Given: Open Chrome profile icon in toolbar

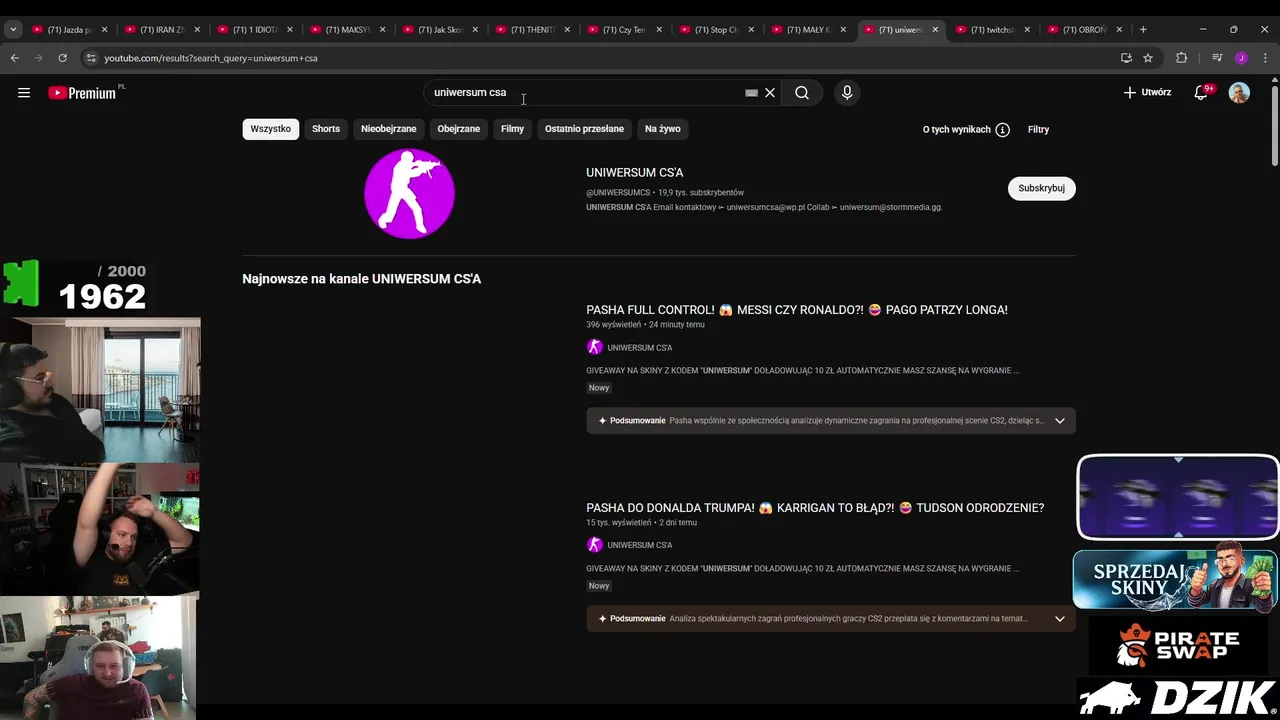Looking at the screenshot, I should coord(1241,58).
